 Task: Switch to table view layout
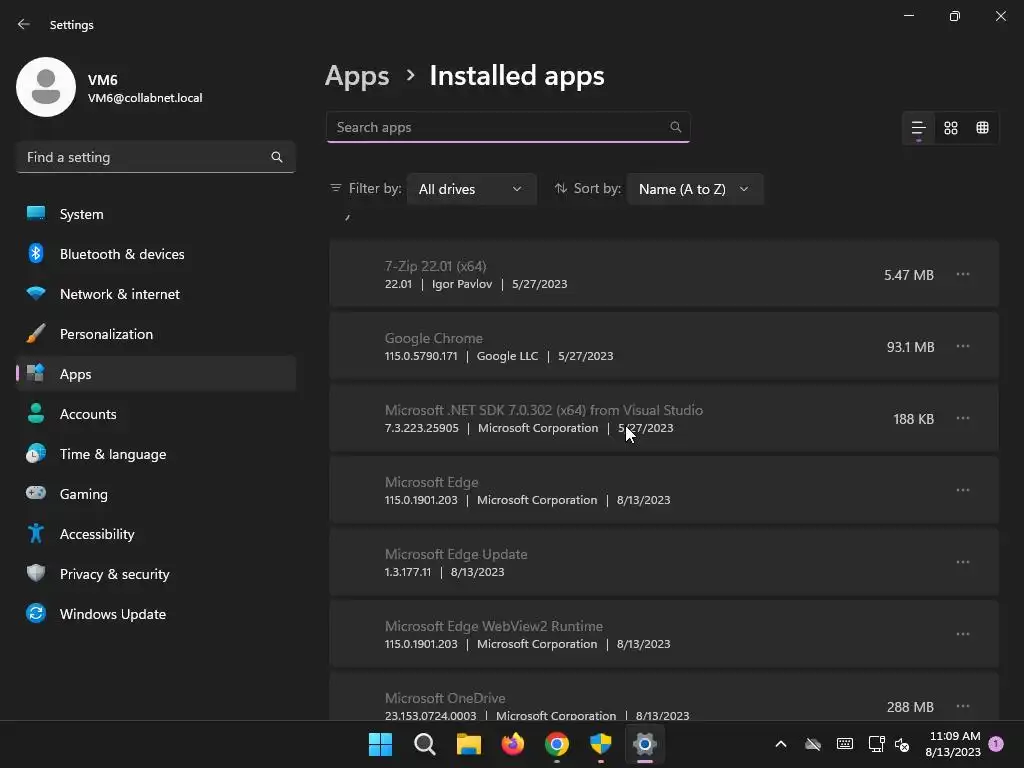coord(983,128)
